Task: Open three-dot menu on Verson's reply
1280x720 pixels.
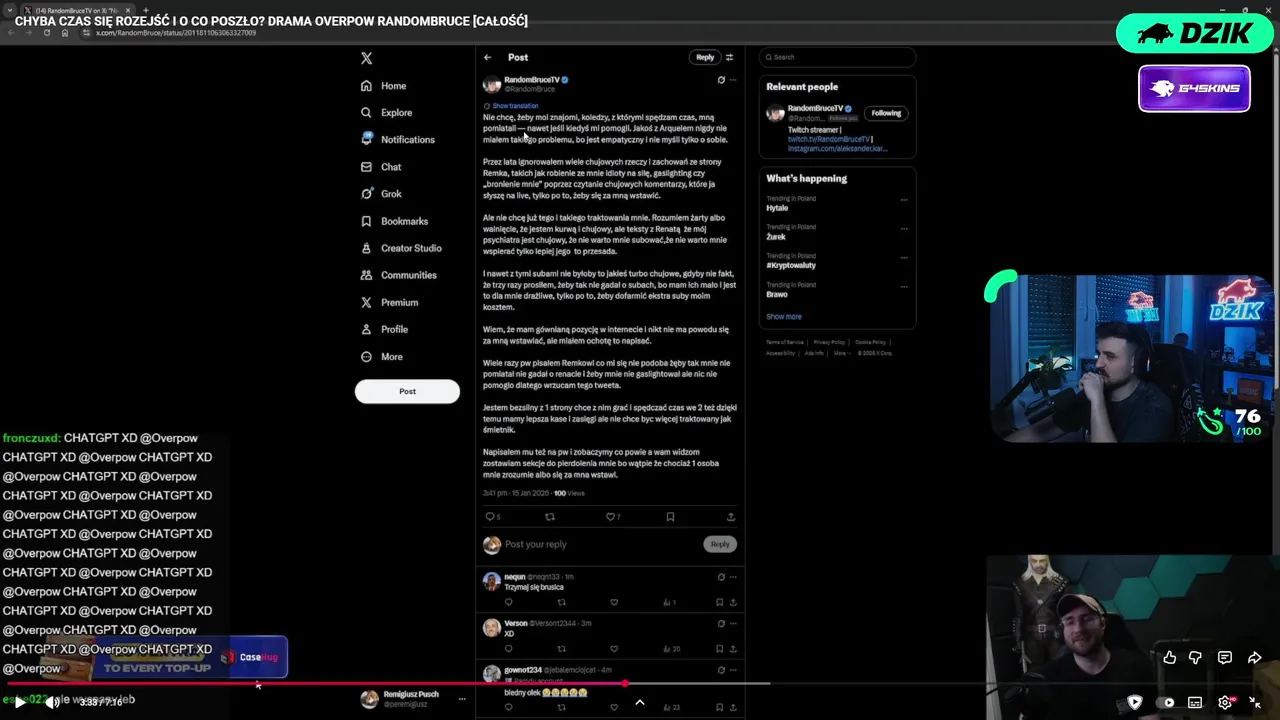Action: 733,623
